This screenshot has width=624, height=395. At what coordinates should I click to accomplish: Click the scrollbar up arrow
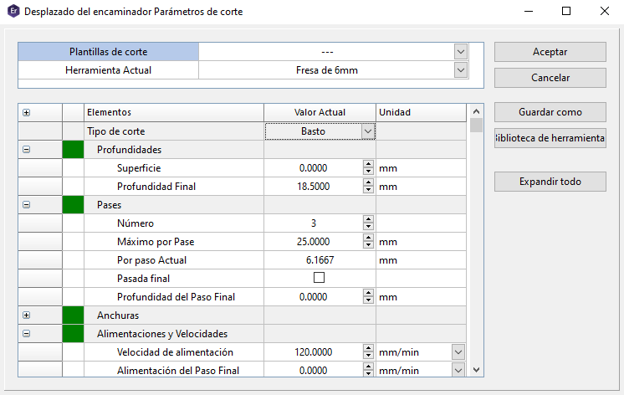point(476,111)
